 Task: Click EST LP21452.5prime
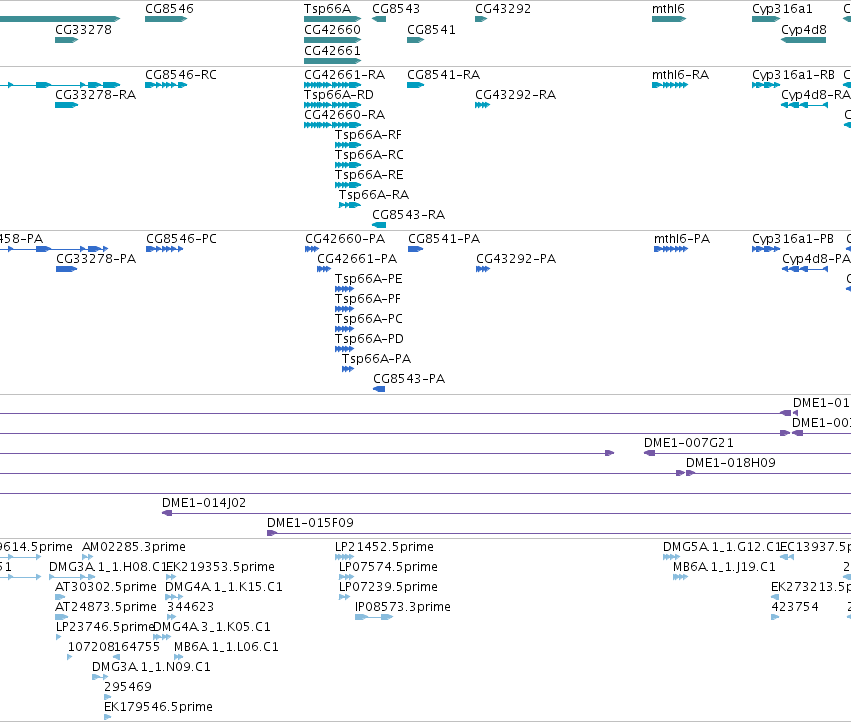click(x=344, y=557)
